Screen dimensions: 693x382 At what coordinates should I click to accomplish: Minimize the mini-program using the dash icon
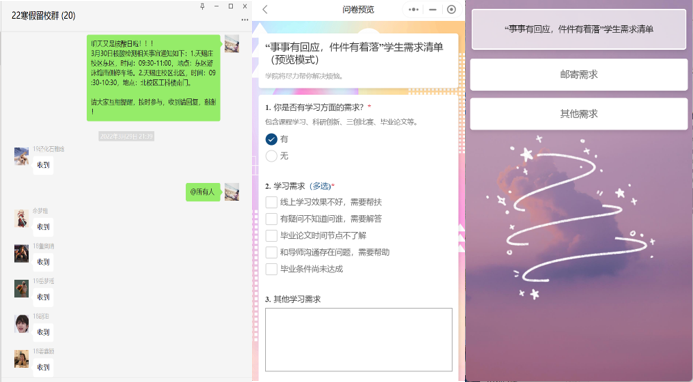[x=433, y=10]
